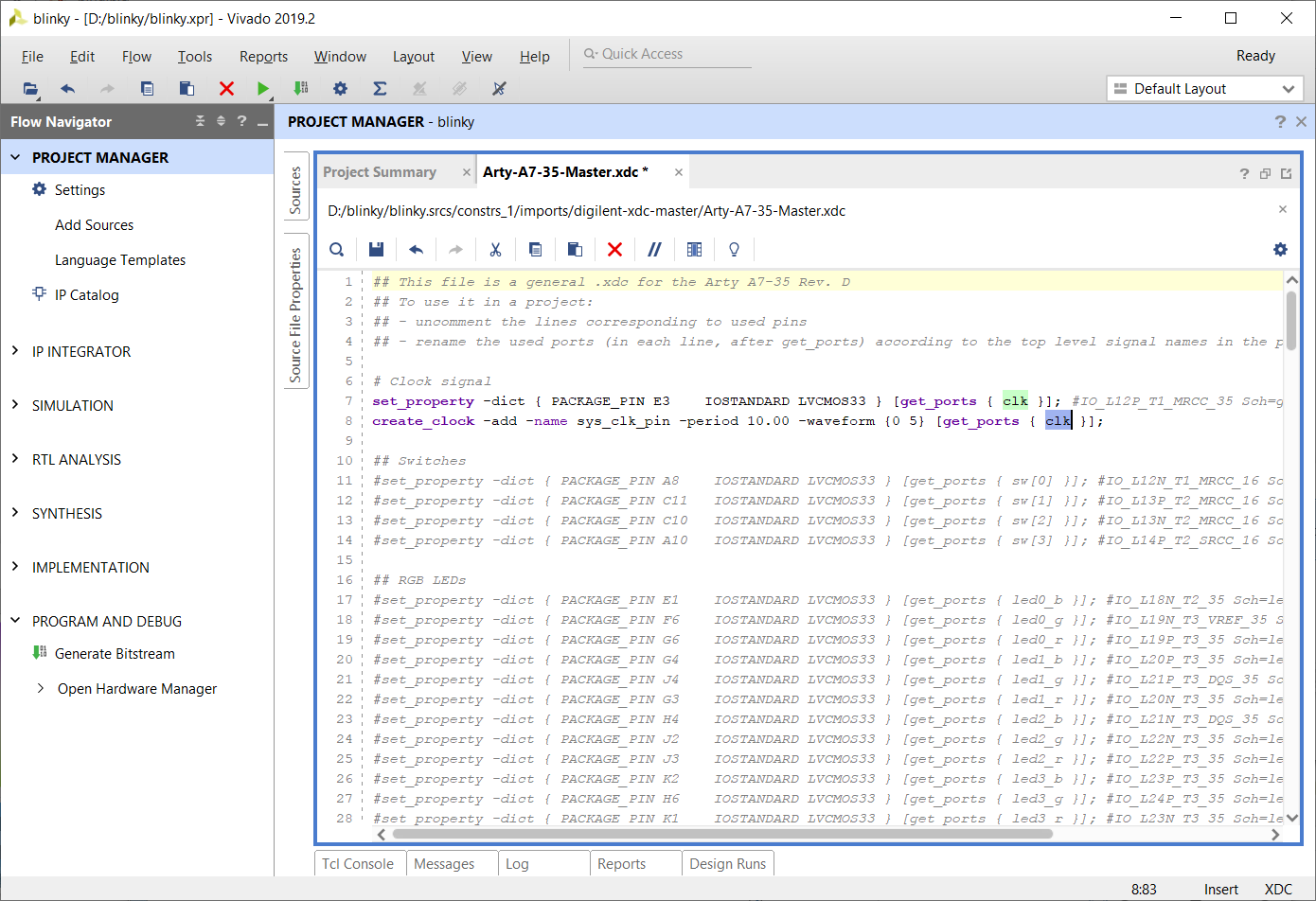Click the Generate Bitstream icon in the main toolbar
The width and height of the screenshot is (1316, 901).
pyautogui.click(x=301, y=88)
